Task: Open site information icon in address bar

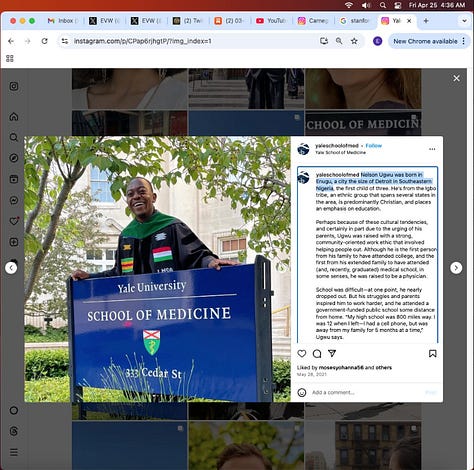Action: 65,41
